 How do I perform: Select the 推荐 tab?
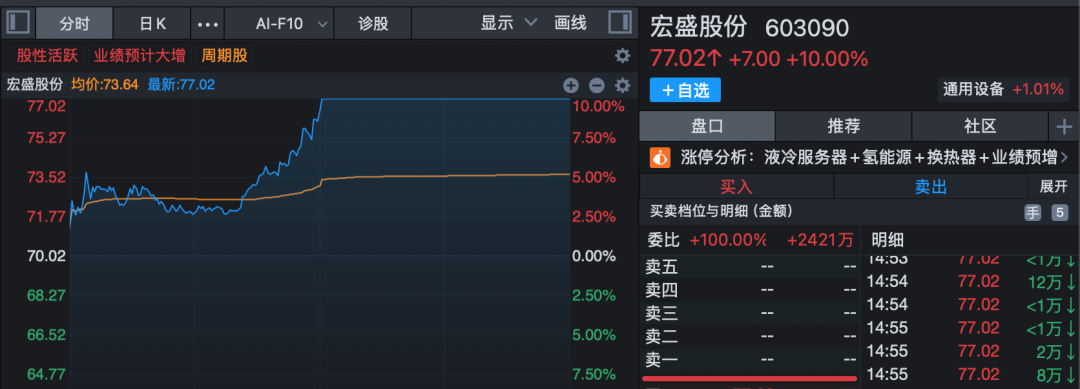point(844,127)
